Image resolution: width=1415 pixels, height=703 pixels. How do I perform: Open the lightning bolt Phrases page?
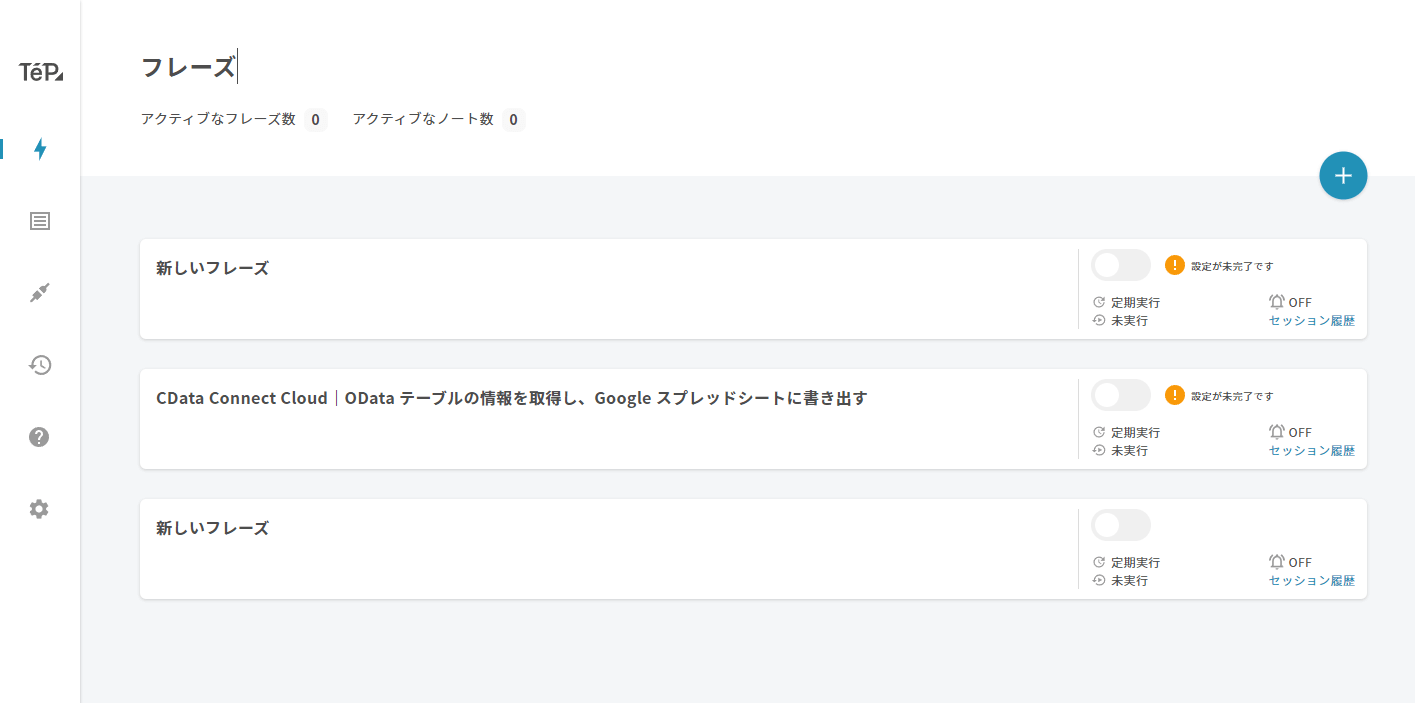(40, 149)
